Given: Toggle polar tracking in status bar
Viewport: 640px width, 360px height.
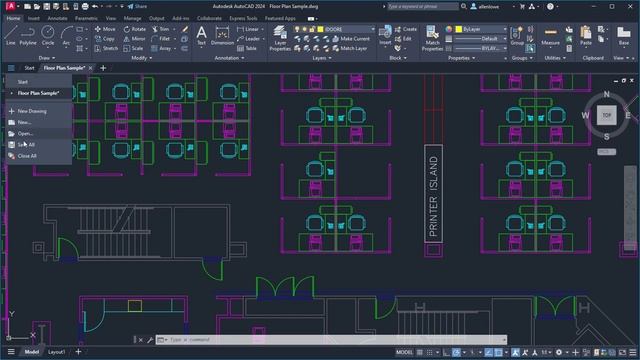Looking at the screenshot, I should pyautogui.click(x=456, y=352).
